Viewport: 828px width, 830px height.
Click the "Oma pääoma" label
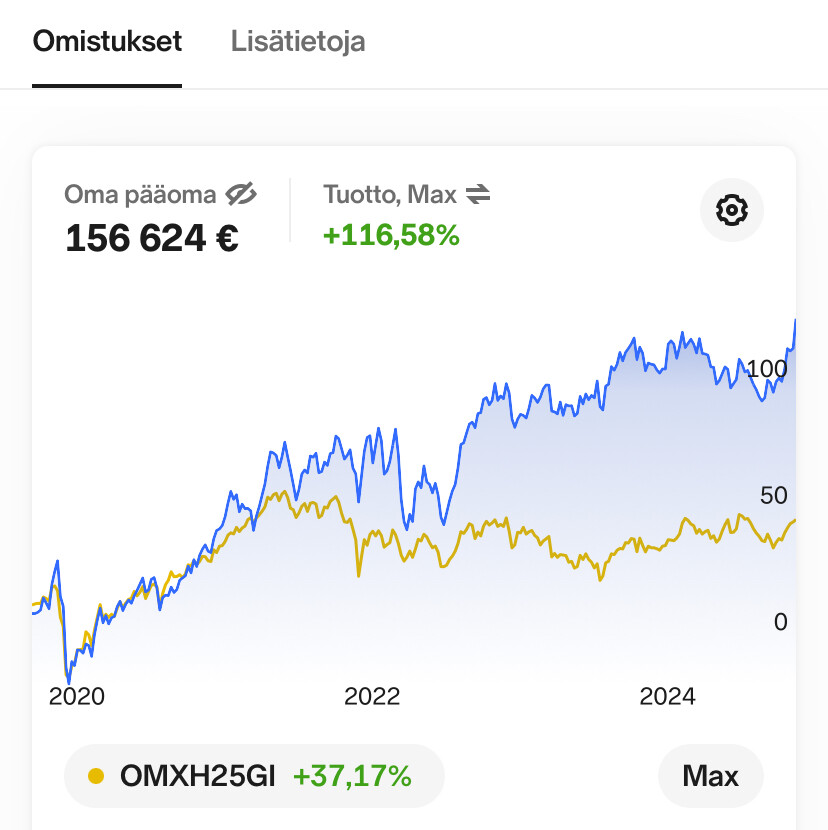coord(140,194)
